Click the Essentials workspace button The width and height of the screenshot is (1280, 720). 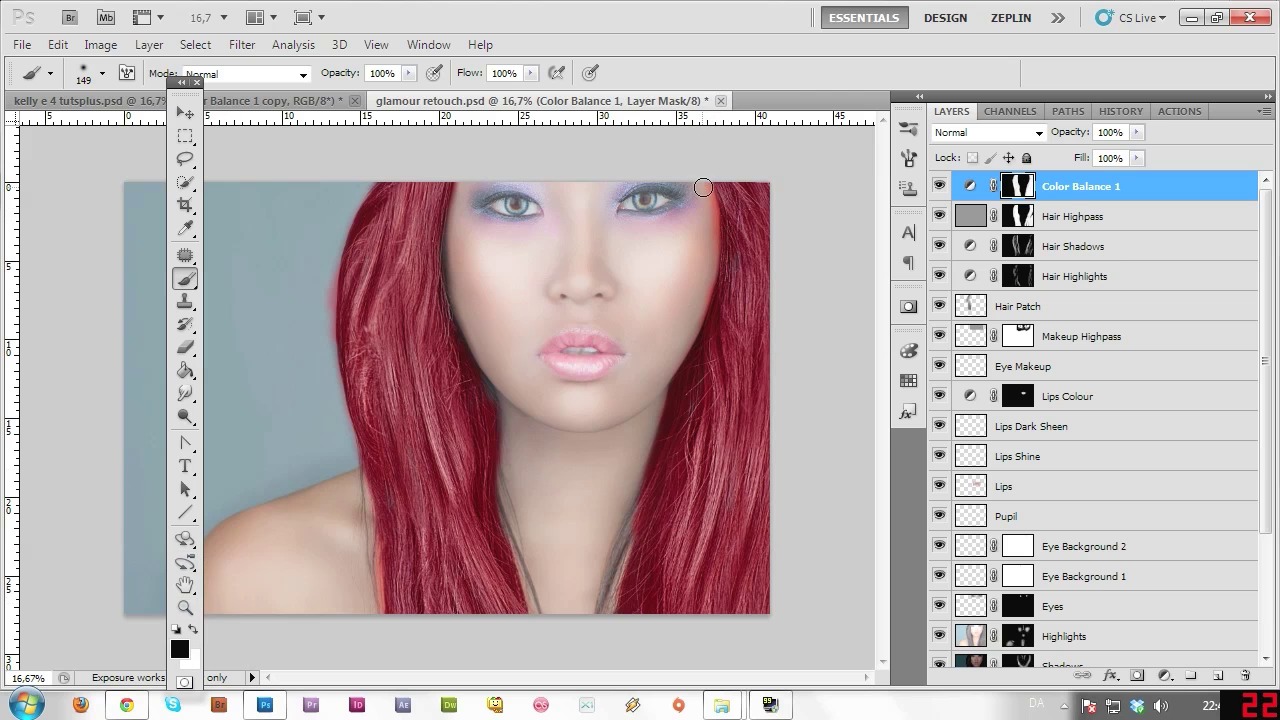(x=864, y=17)
